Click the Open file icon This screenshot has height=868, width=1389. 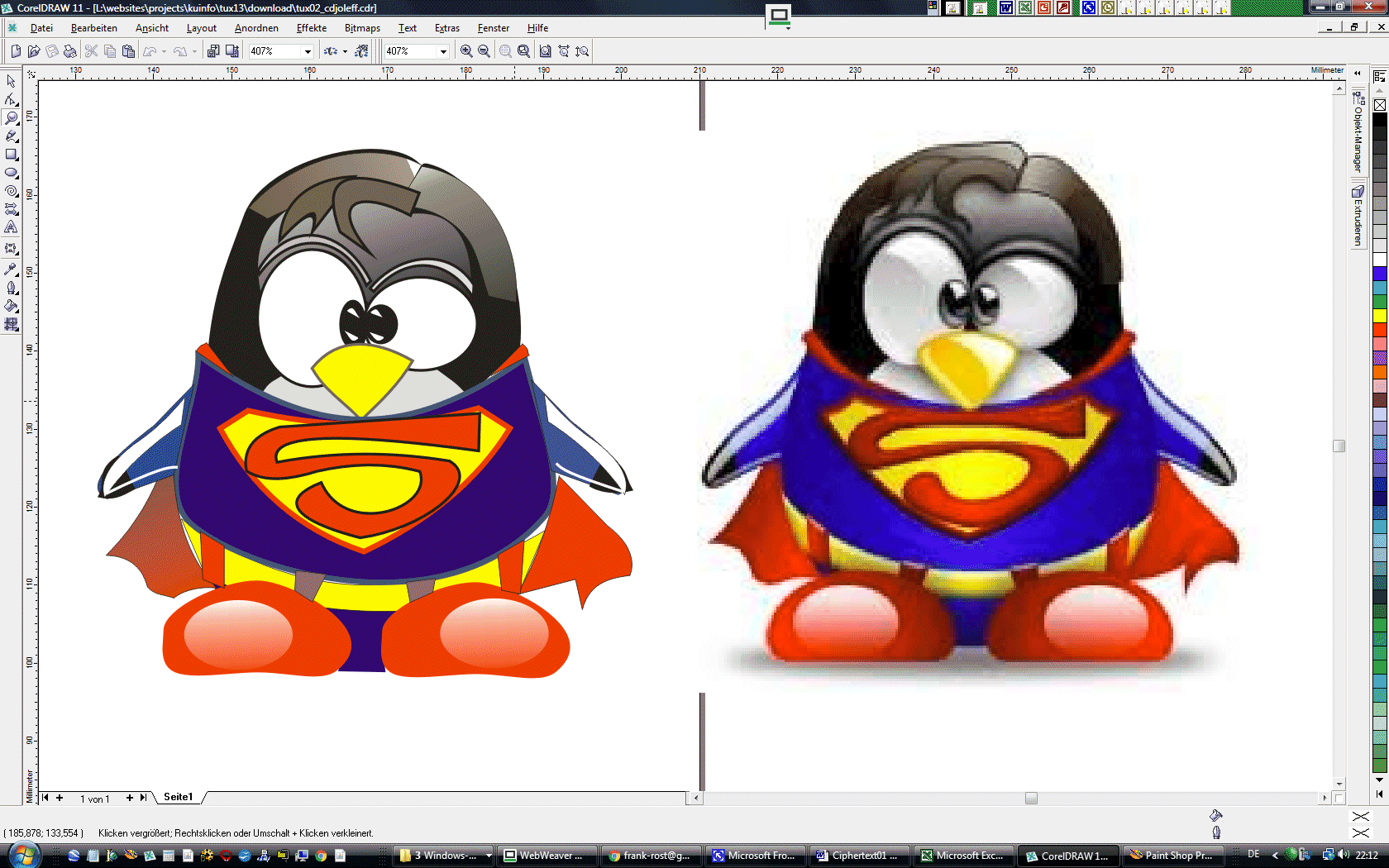(34, 51)
